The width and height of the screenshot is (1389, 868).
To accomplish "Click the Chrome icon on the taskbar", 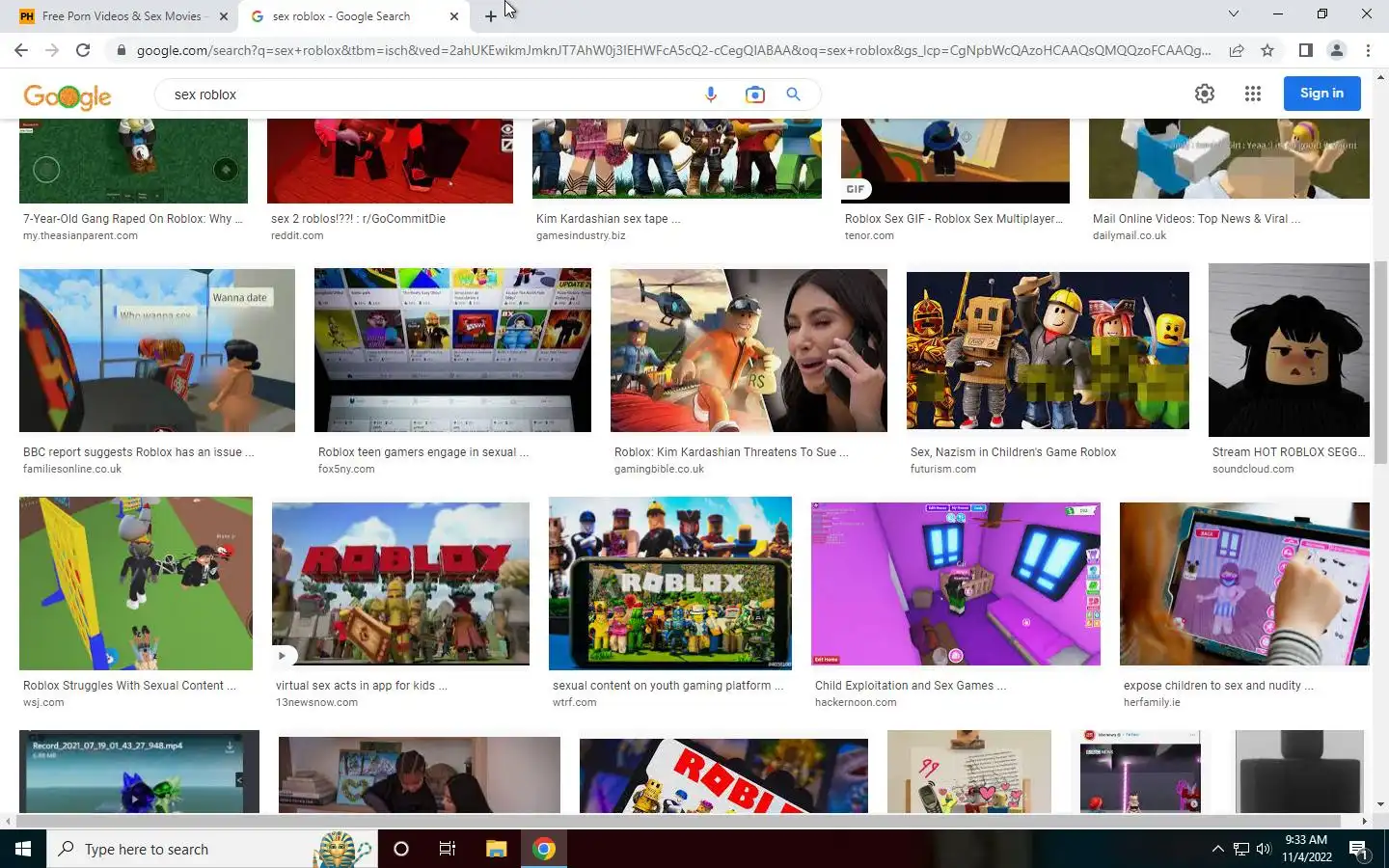I will tap(544, 849).
